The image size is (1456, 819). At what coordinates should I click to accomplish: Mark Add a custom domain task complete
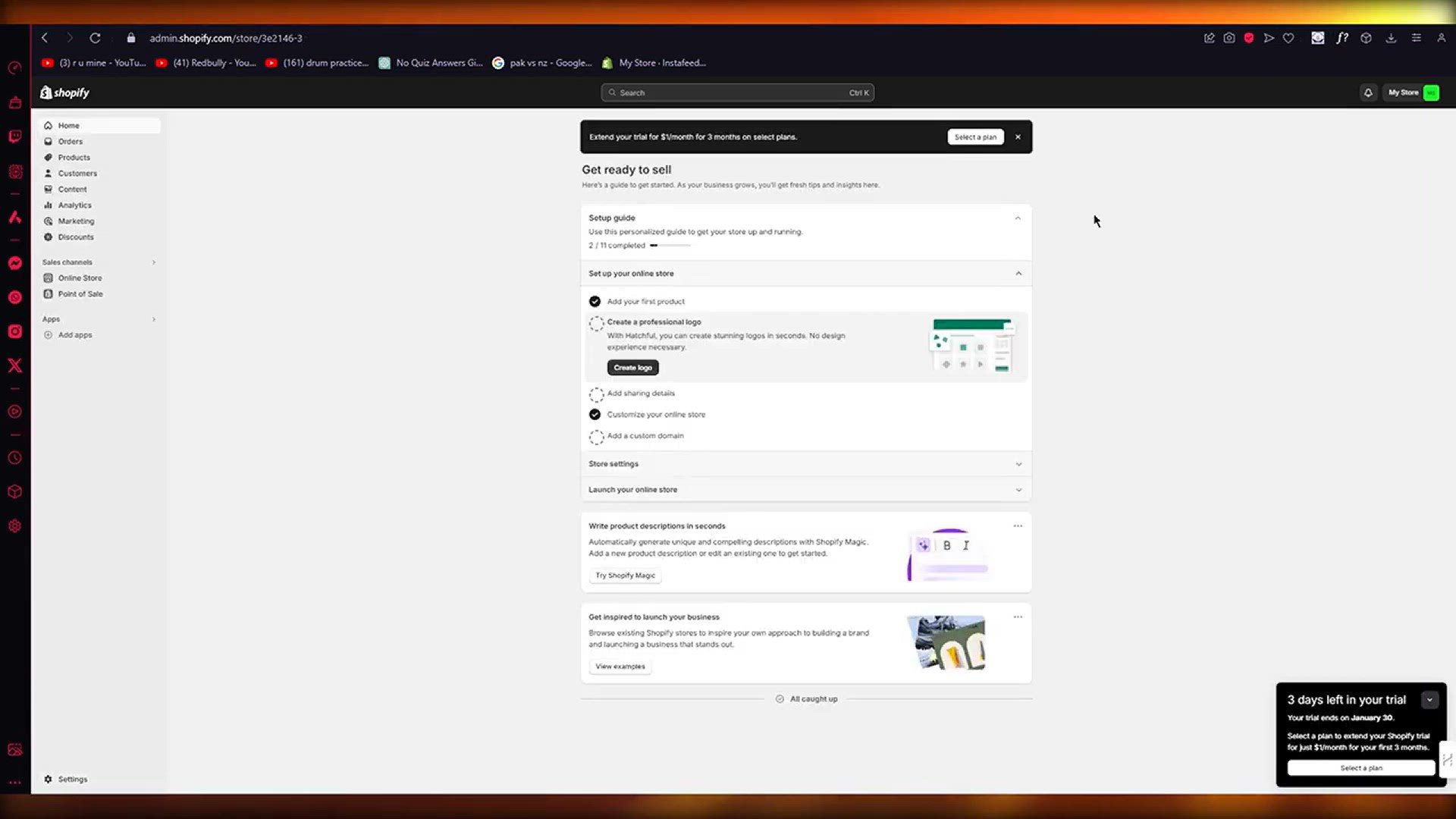click(x=597, y=437)
